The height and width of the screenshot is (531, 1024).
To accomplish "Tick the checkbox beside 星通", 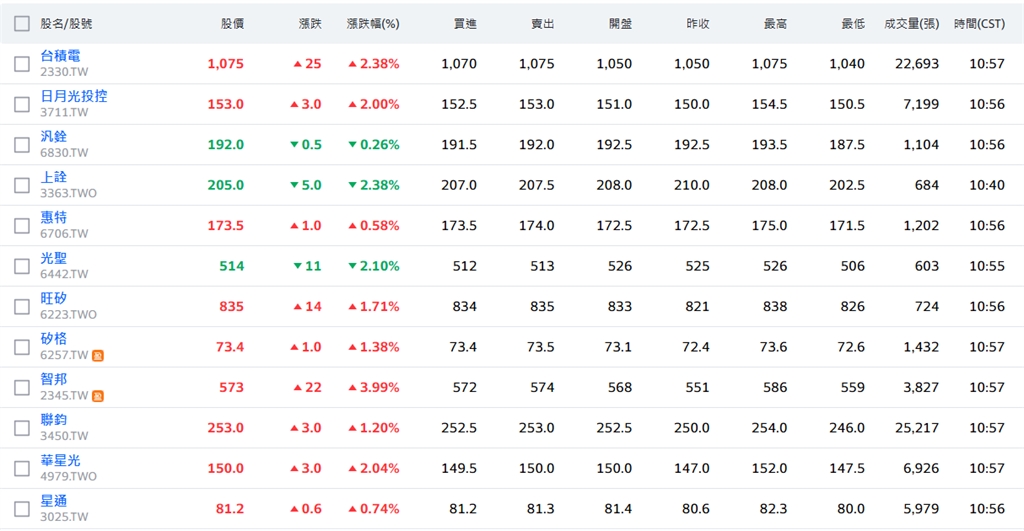I will tap(22, 508).
